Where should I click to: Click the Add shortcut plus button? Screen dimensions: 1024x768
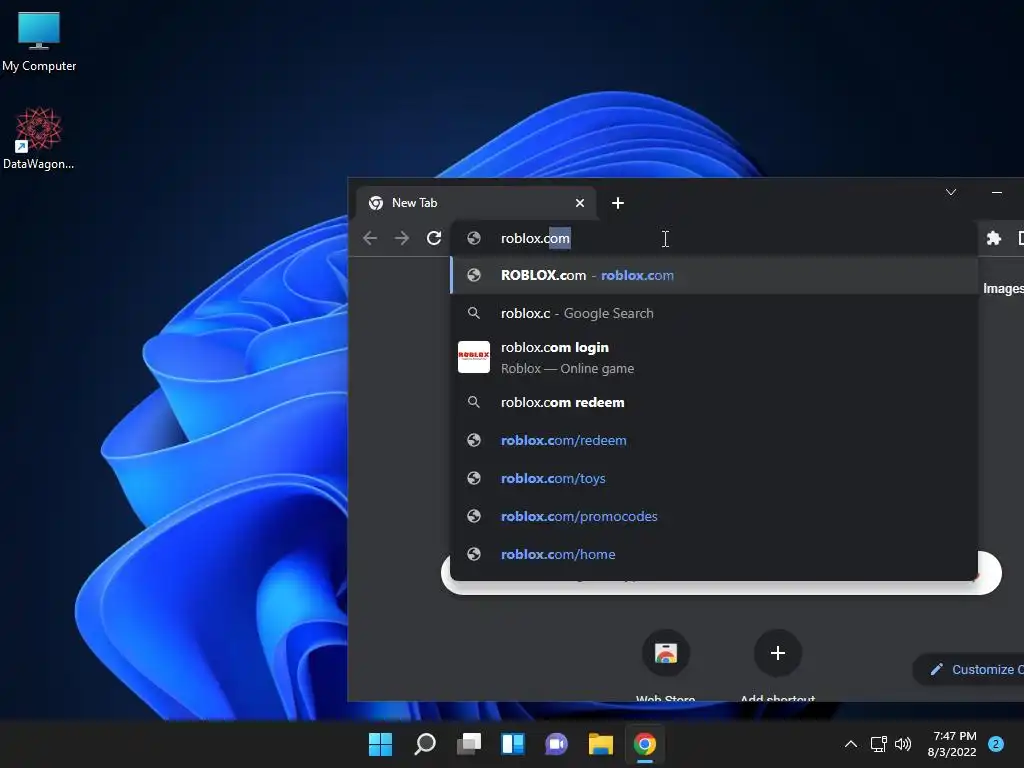777,653
